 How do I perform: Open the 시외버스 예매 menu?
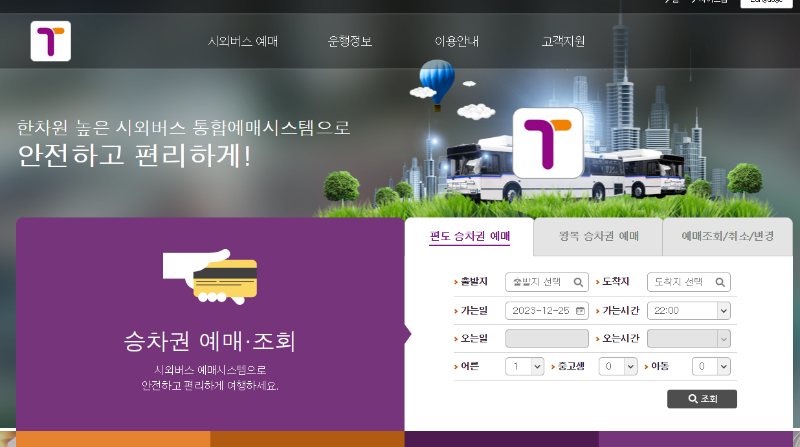coord(242,41)
